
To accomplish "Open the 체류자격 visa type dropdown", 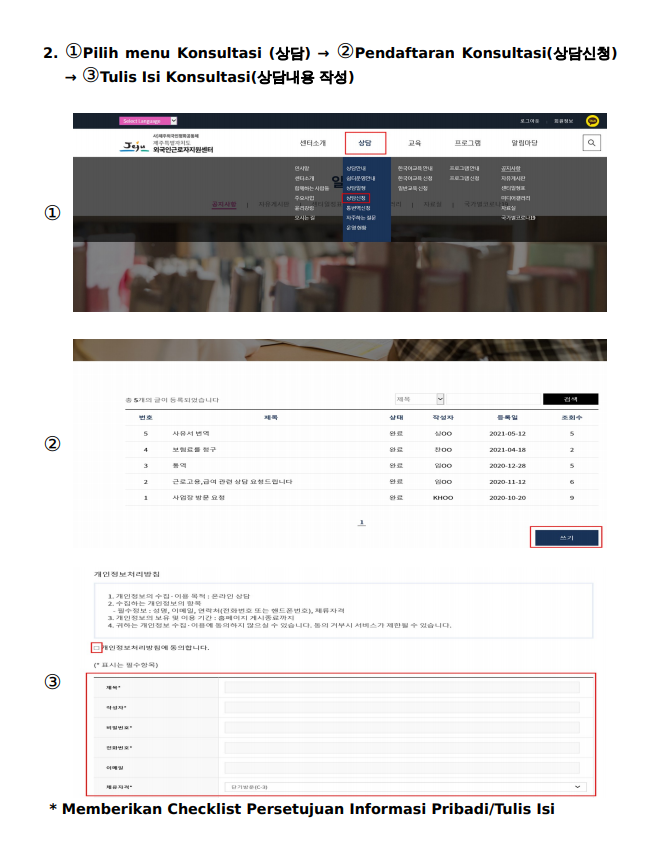I will click(x=402, y=786).
